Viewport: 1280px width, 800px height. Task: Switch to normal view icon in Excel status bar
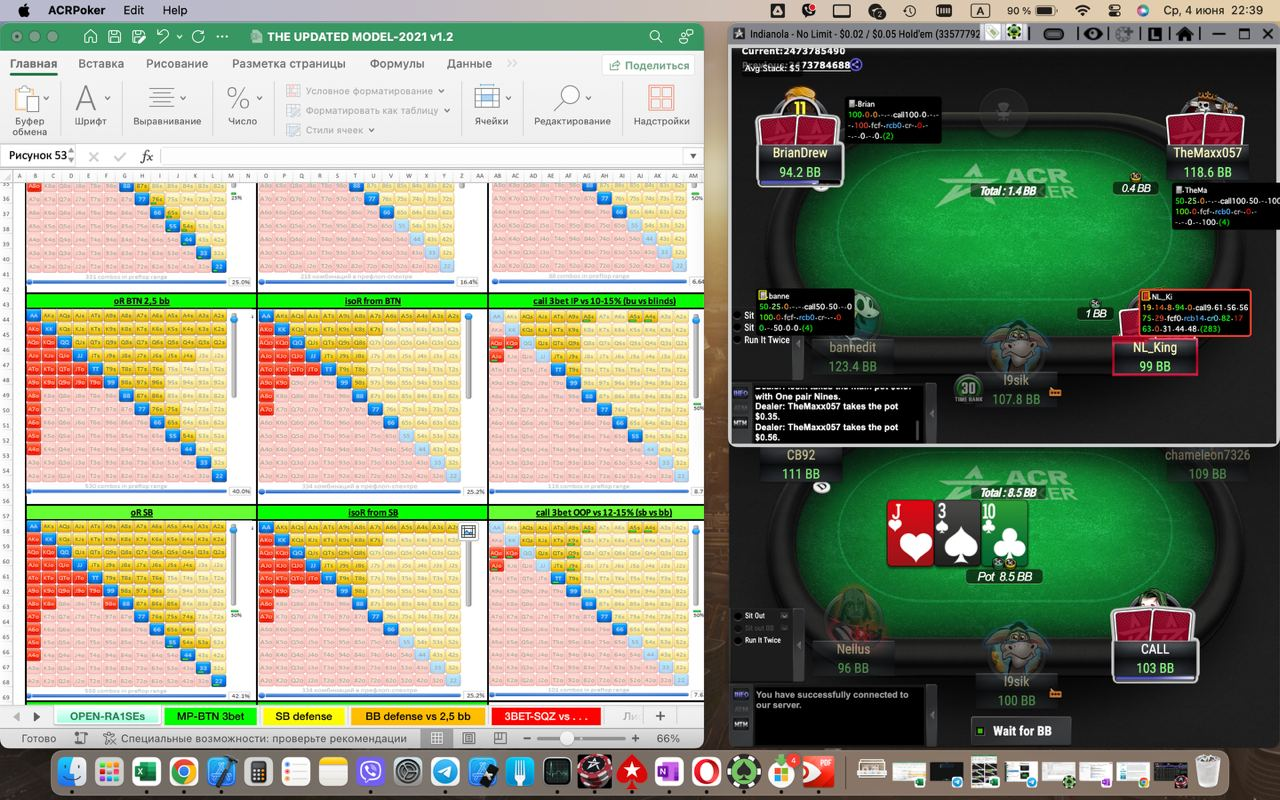(437, 738)
